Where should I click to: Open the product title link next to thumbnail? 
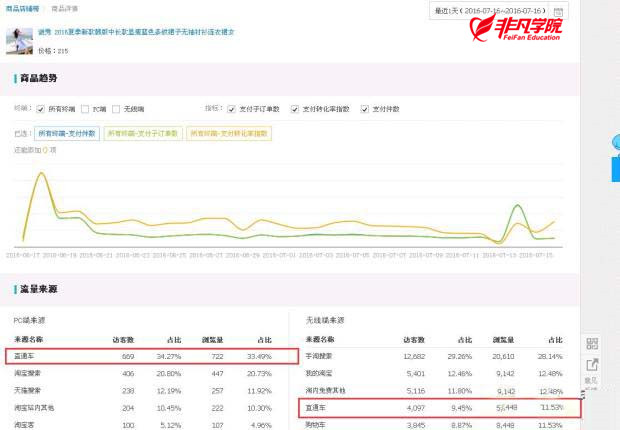[x=136, y=32]
